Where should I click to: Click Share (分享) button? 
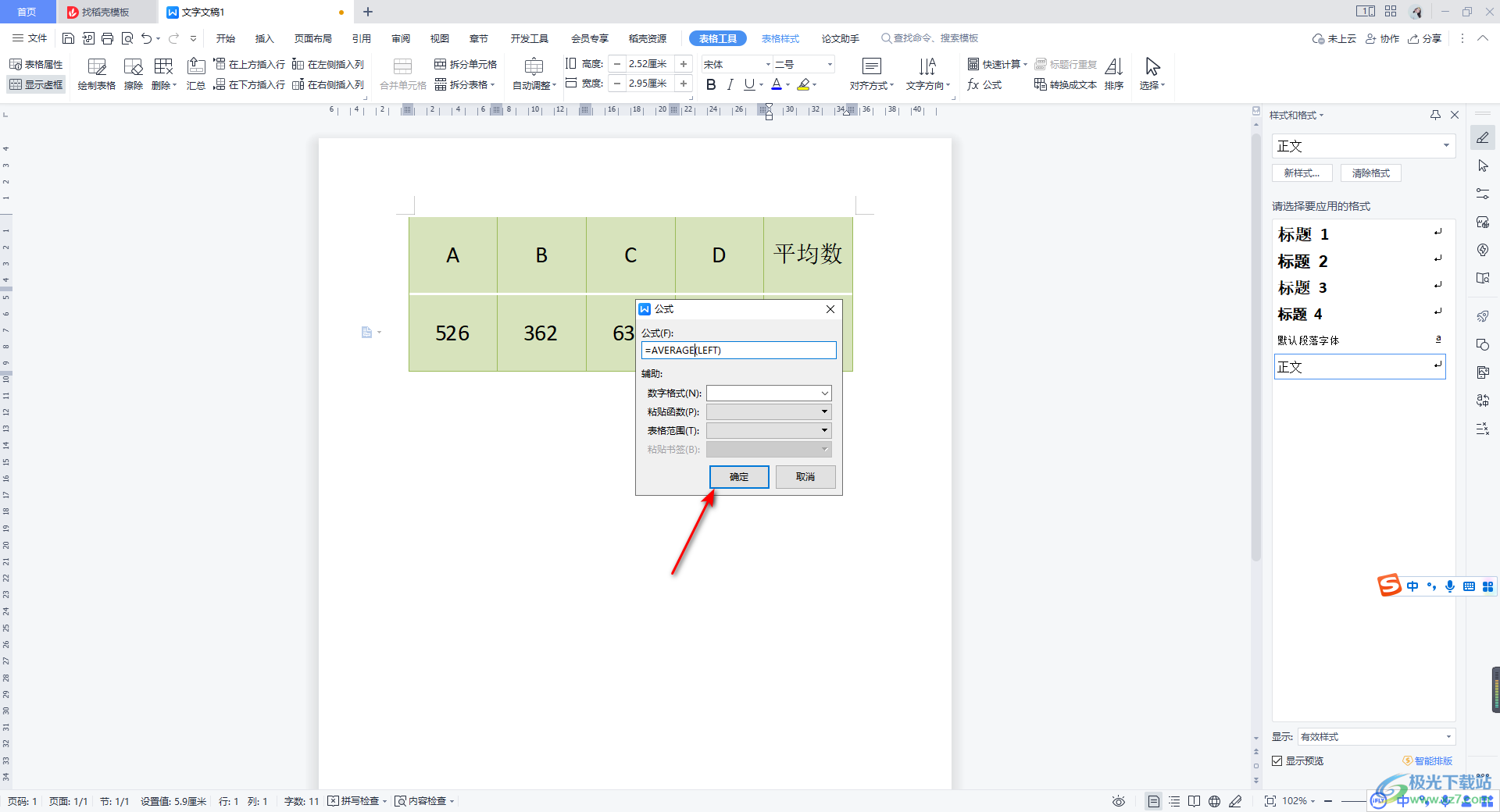(x=1425, y=38)
